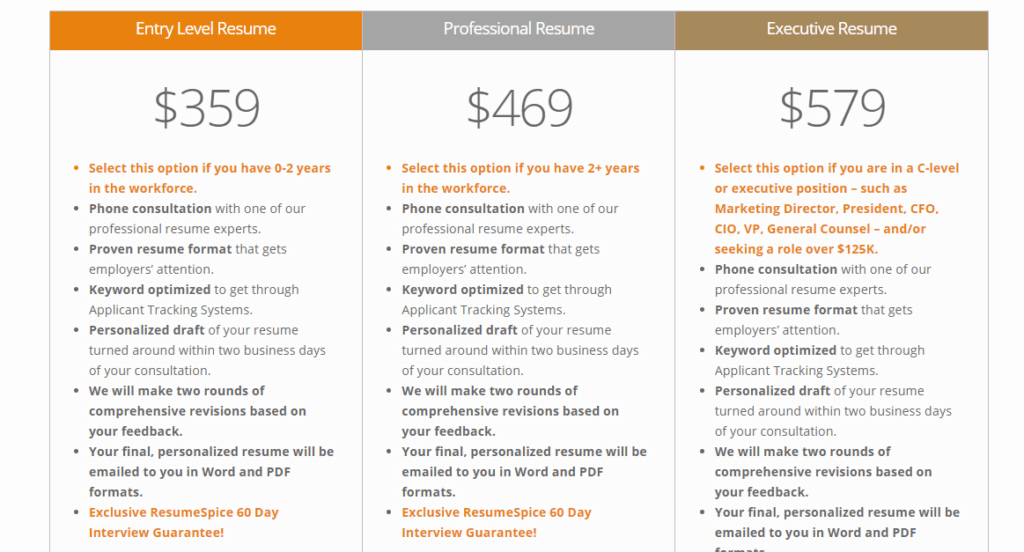Image resolution: width=1024 pixels, height=552 pixels.
Task: Click the $469 price
Action: coord(519,108)
